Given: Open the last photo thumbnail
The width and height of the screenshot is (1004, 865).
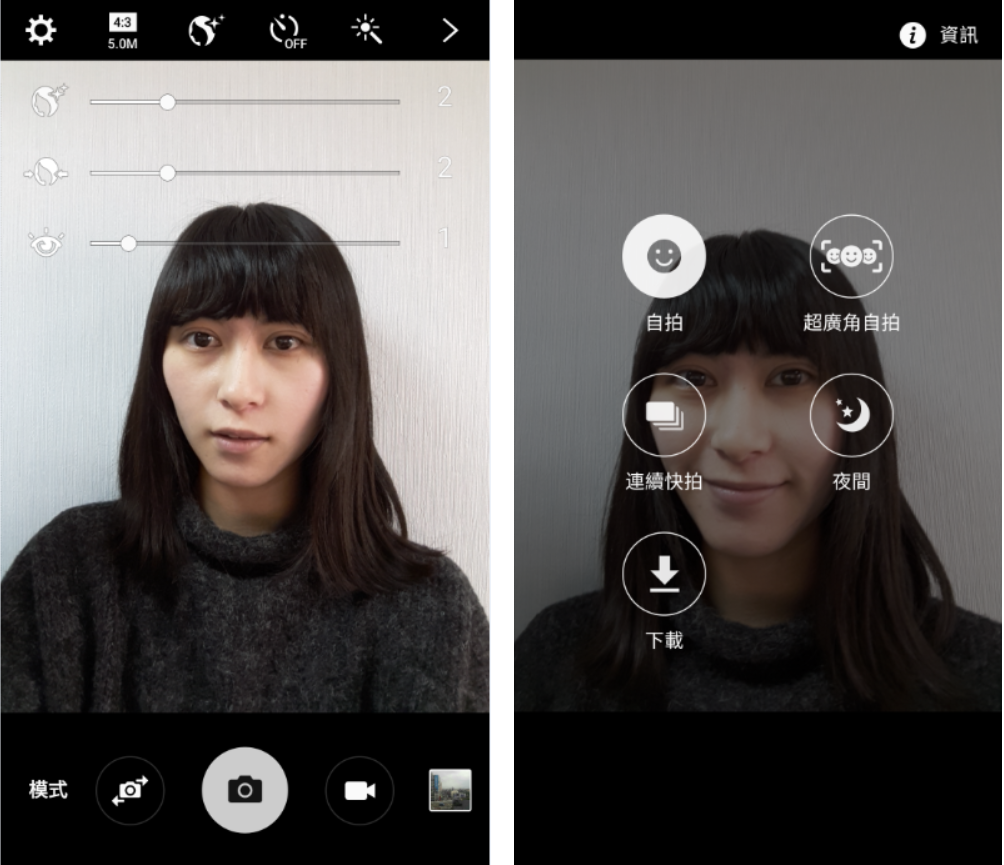Looking at the screenshot, I should (x=450, y=790).
